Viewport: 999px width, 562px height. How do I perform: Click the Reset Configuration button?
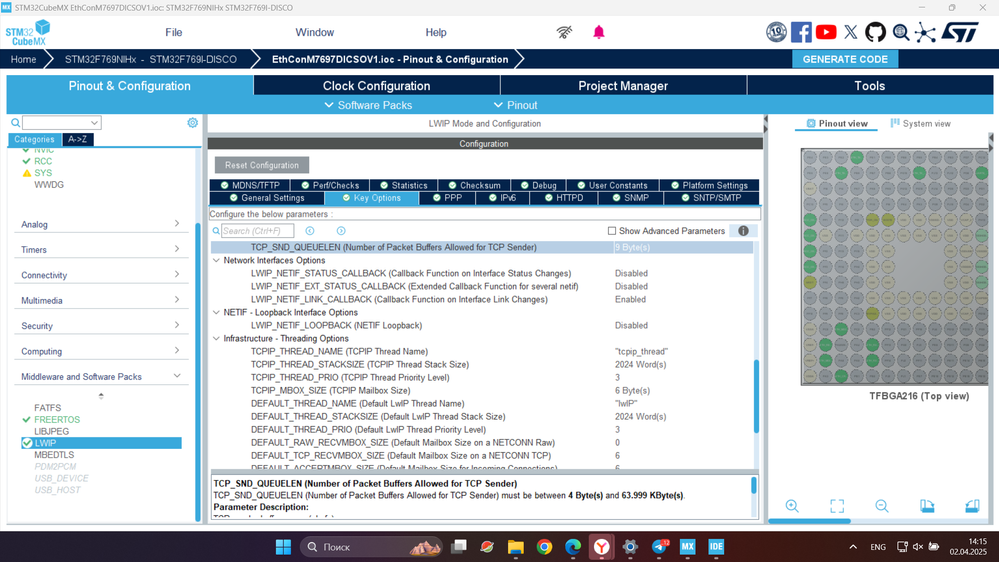coord(262,165)
